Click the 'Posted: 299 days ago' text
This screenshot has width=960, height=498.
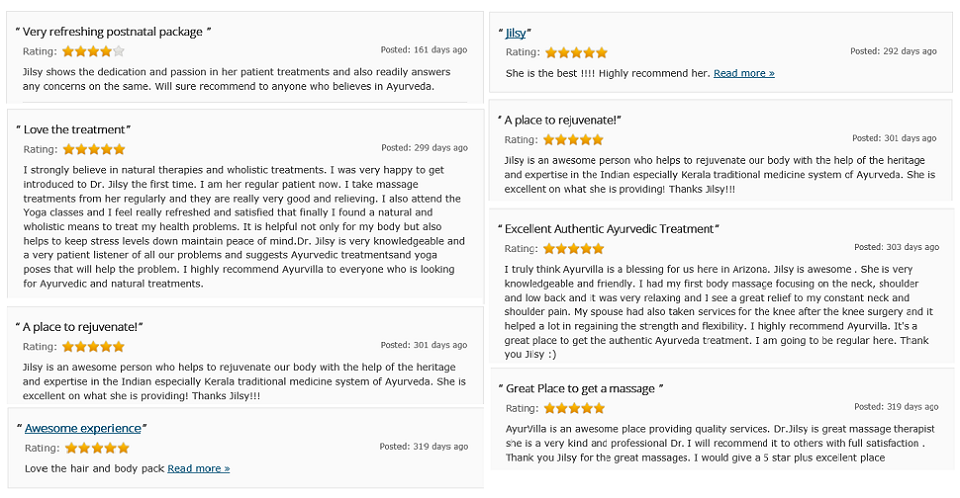coord(424,148)
